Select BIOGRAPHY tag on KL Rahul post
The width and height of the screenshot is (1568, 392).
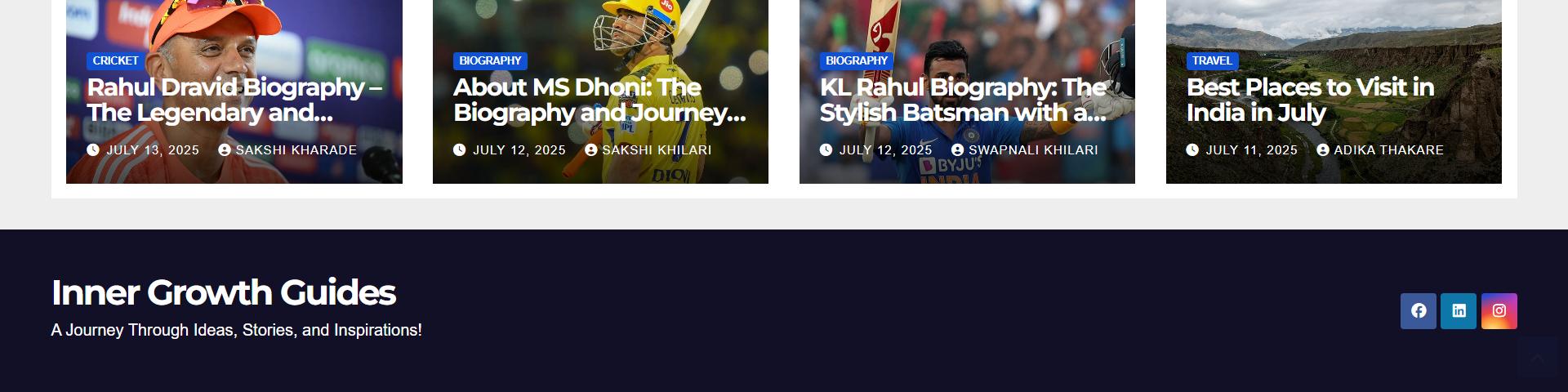pos(857,61)
